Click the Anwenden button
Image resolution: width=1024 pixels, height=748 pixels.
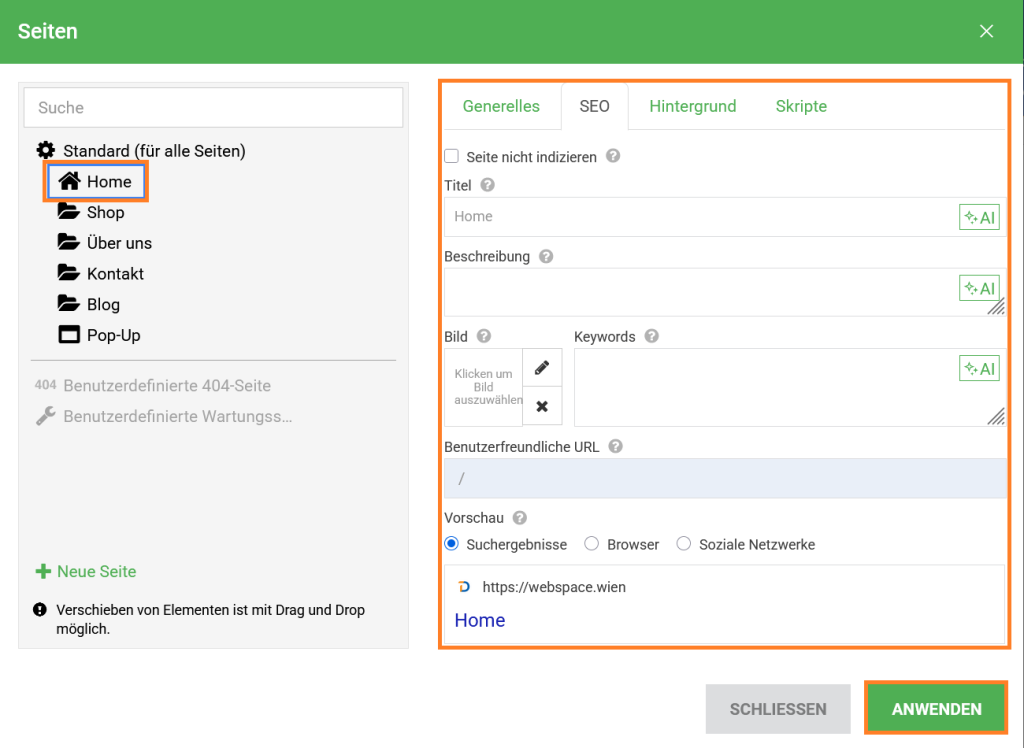tap(936, 709)
